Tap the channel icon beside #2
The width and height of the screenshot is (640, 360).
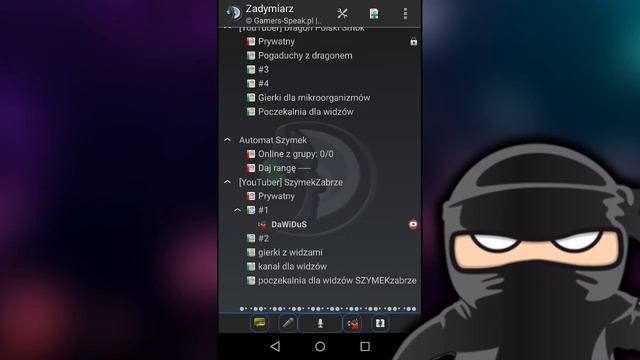tap(251, 238)
